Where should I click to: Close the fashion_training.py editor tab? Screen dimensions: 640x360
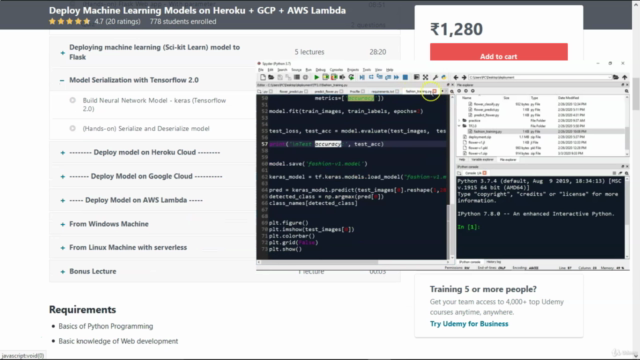tap(435, 91)
